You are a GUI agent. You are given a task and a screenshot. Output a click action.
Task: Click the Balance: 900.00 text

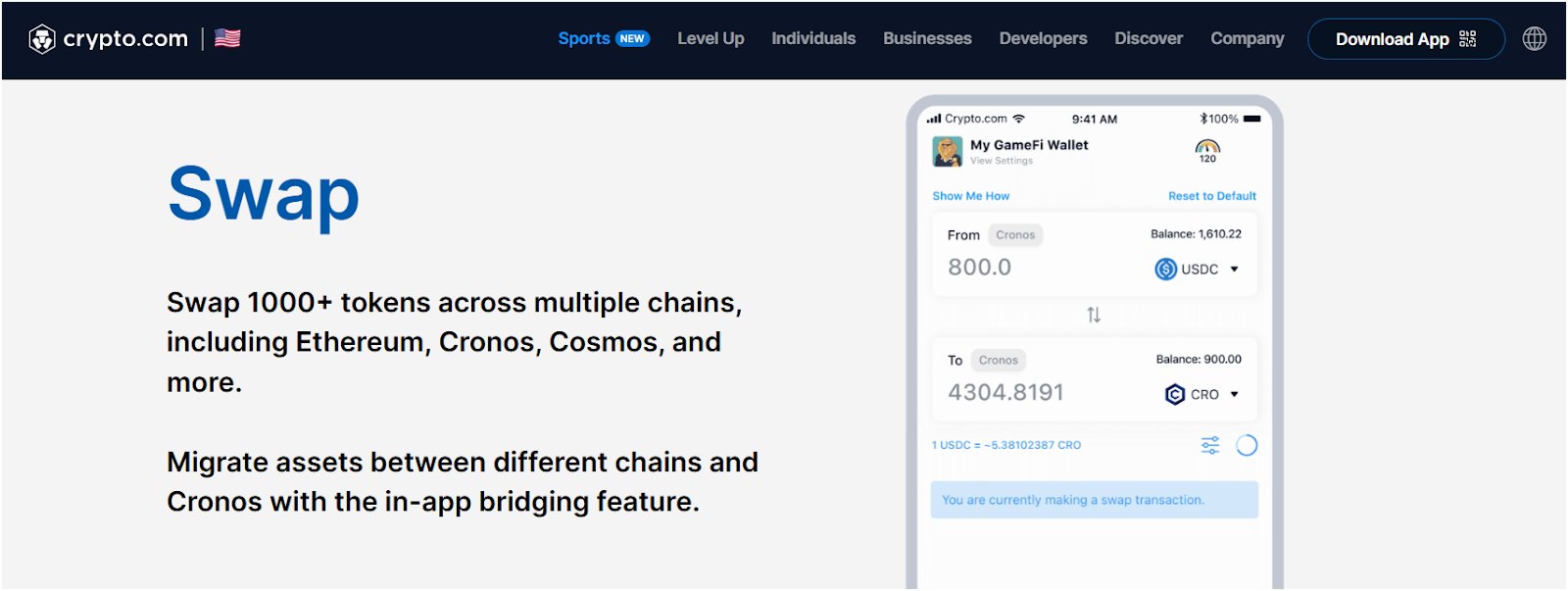(1199, 360)
